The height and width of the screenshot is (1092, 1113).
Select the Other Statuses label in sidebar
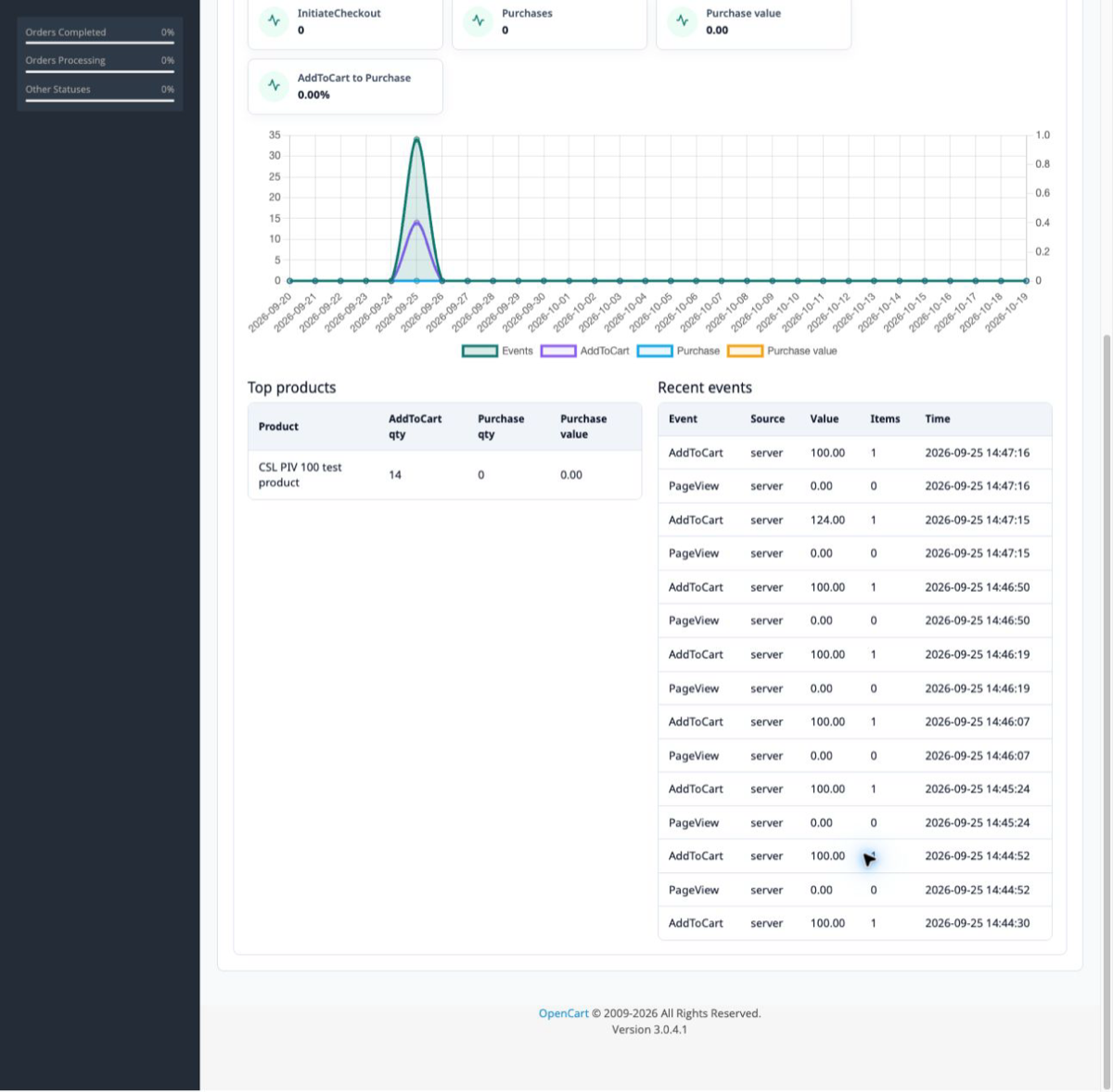tap(58, 89)
